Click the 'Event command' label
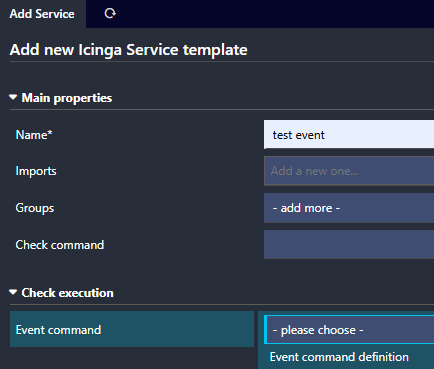The image size is (434, 369). (58, 330)
